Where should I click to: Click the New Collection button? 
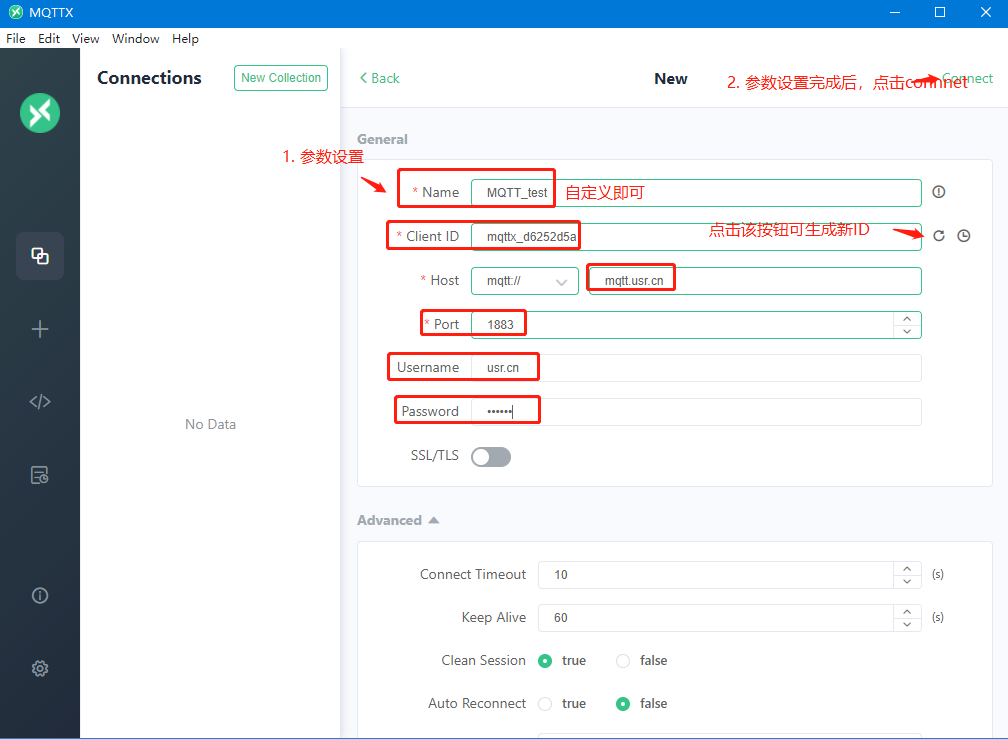click(x=281, y=78)
